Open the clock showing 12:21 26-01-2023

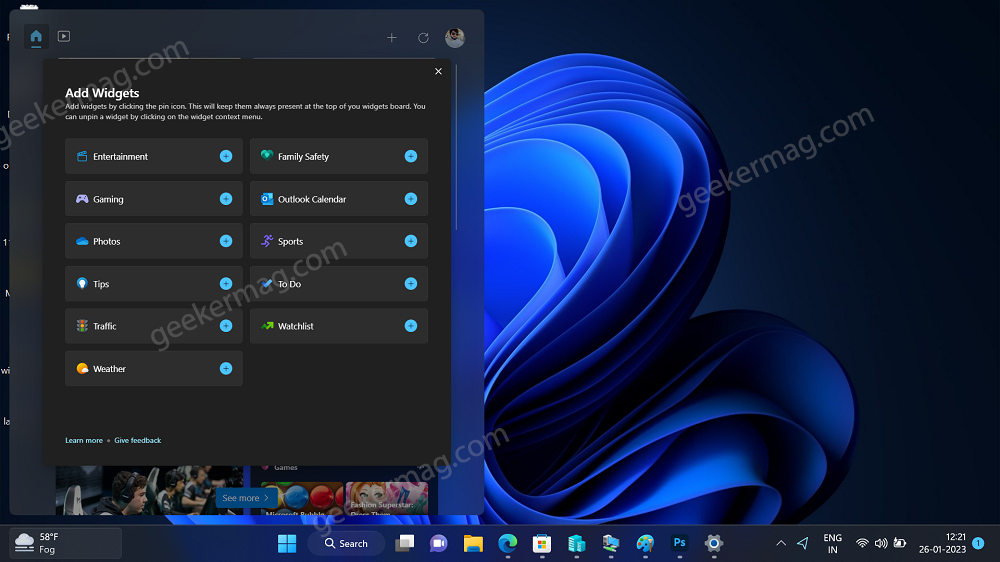[942, 544]
